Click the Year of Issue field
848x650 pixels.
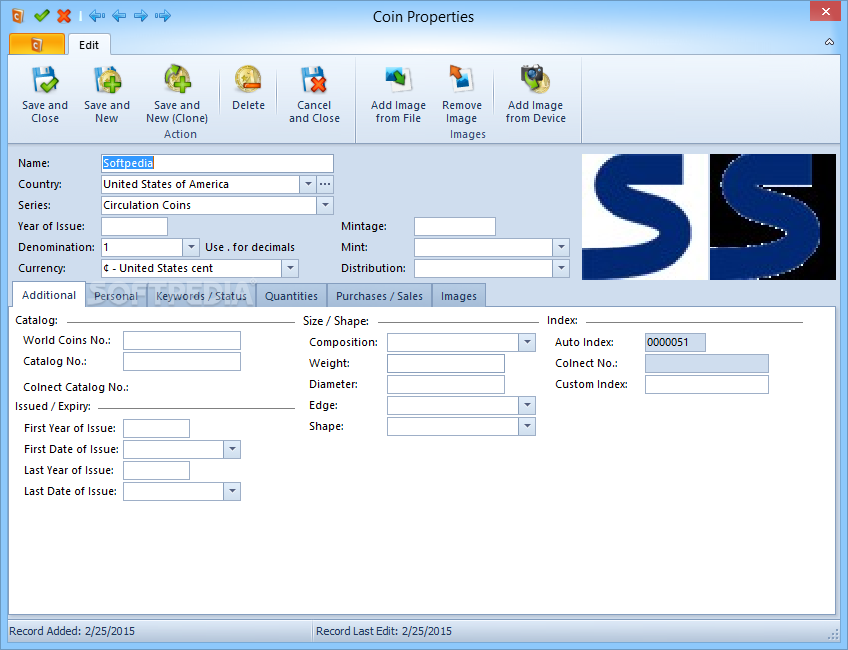point(135,227)
